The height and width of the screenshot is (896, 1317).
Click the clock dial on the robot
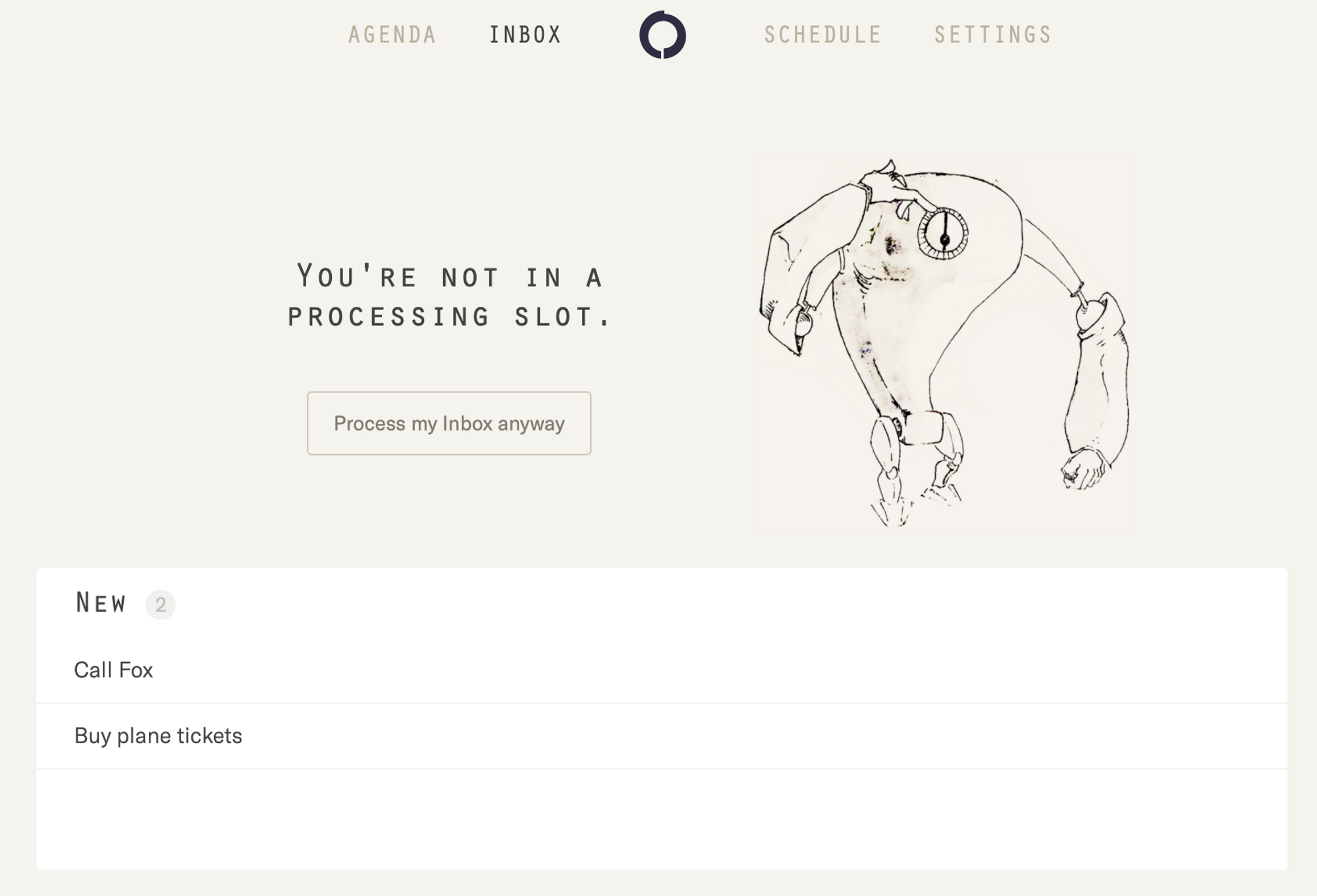944,234
